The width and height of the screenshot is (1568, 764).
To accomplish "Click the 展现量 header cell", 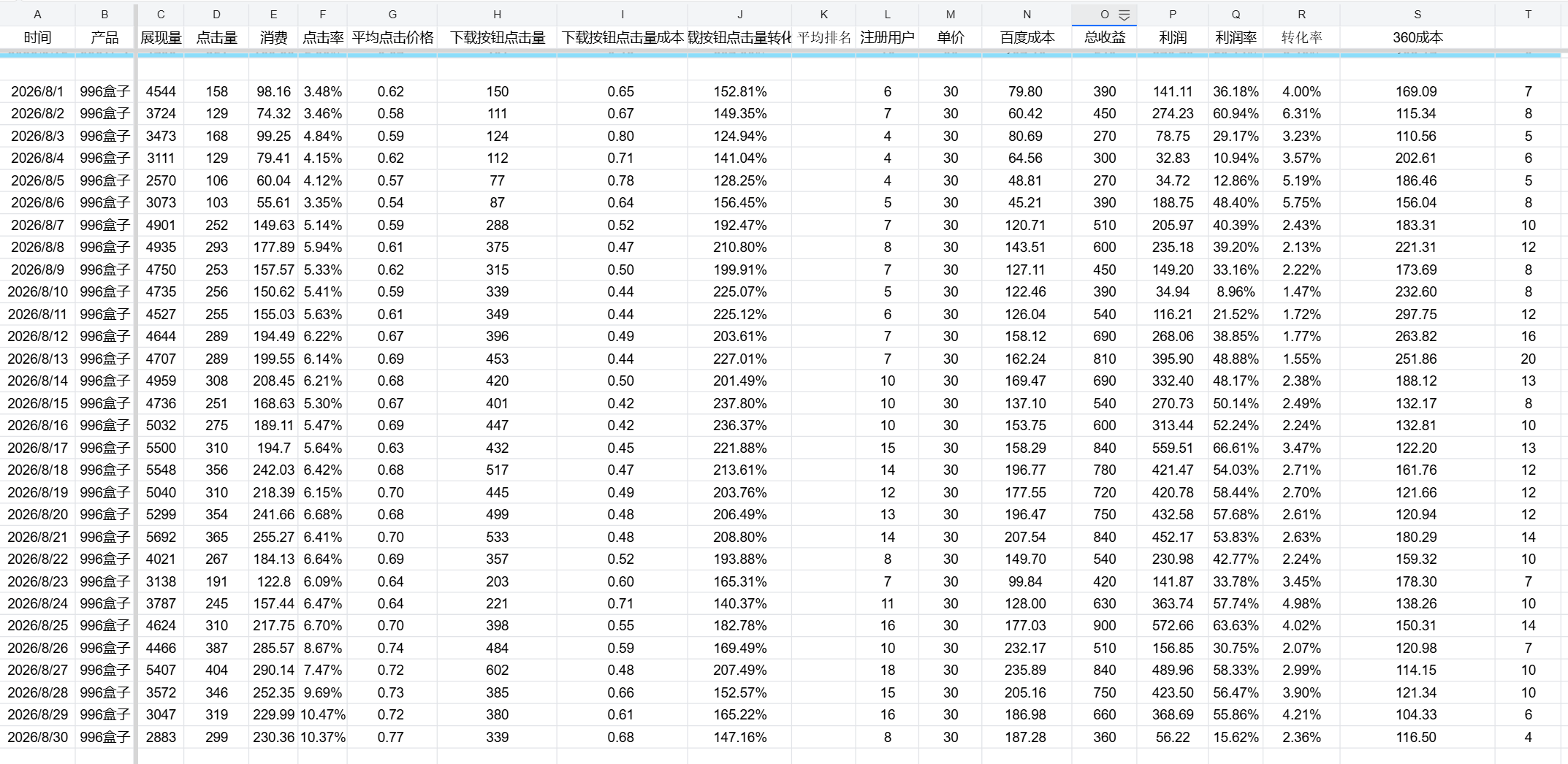I will point(161,37).
